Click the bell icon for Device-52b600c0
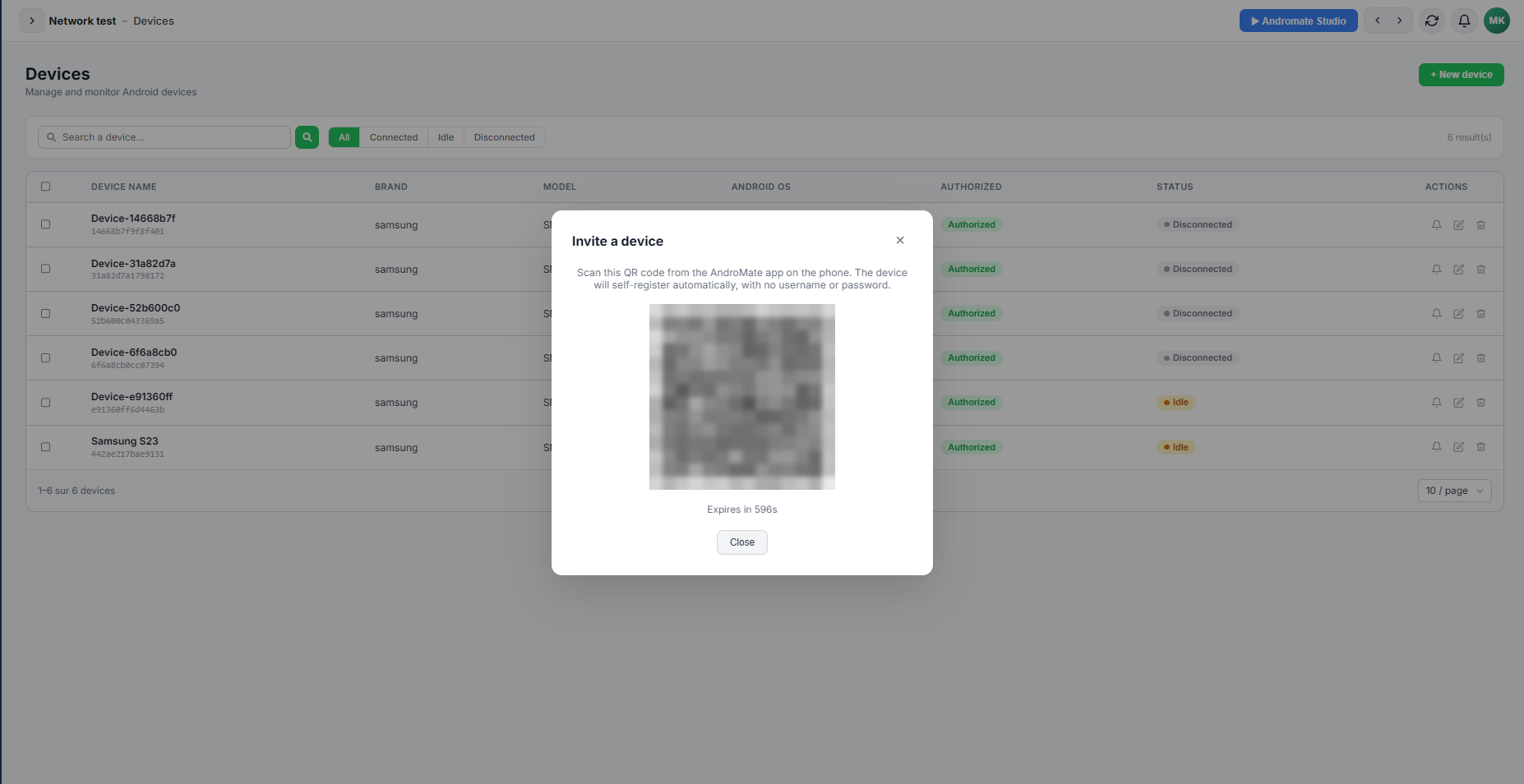 pos(1437,313)
